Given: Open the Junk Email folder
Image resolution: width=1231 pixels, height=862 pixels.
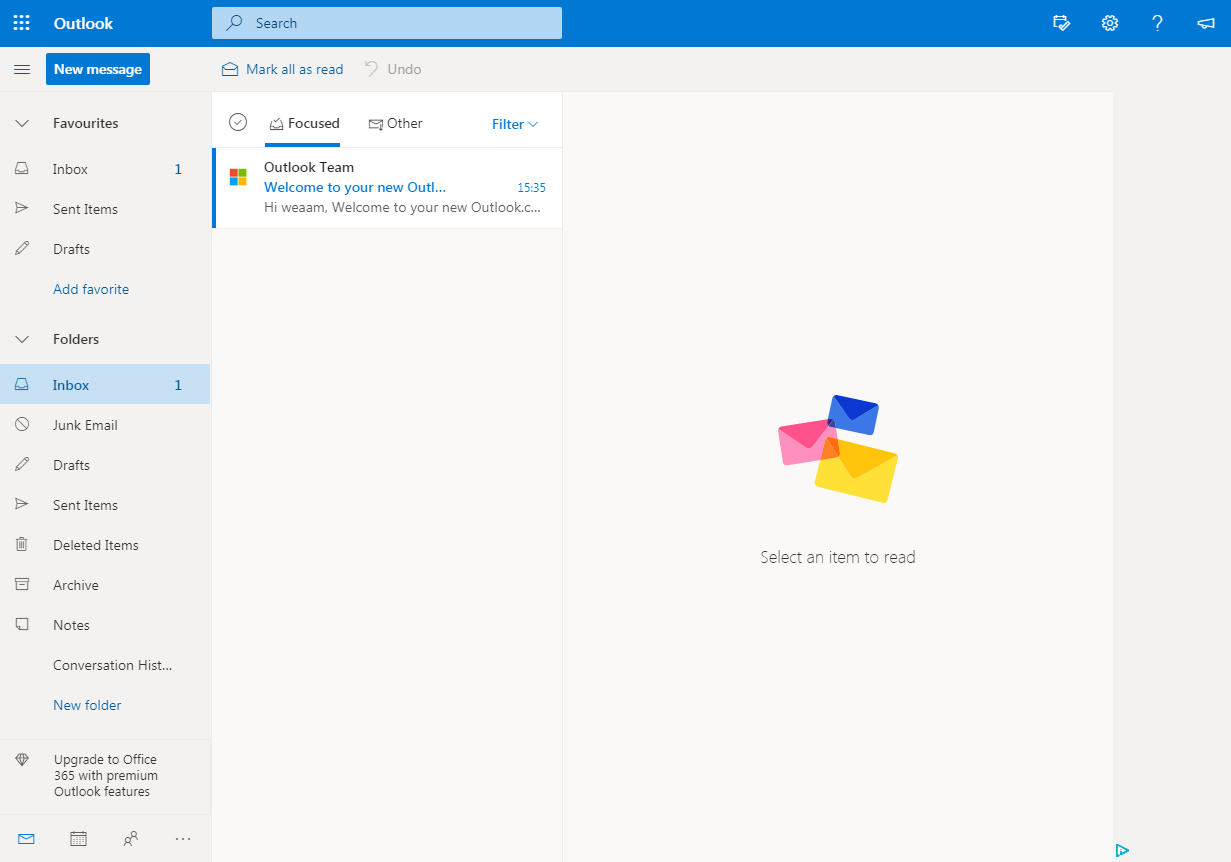Looking at the screenshot, I should click(x=105, y=425).
